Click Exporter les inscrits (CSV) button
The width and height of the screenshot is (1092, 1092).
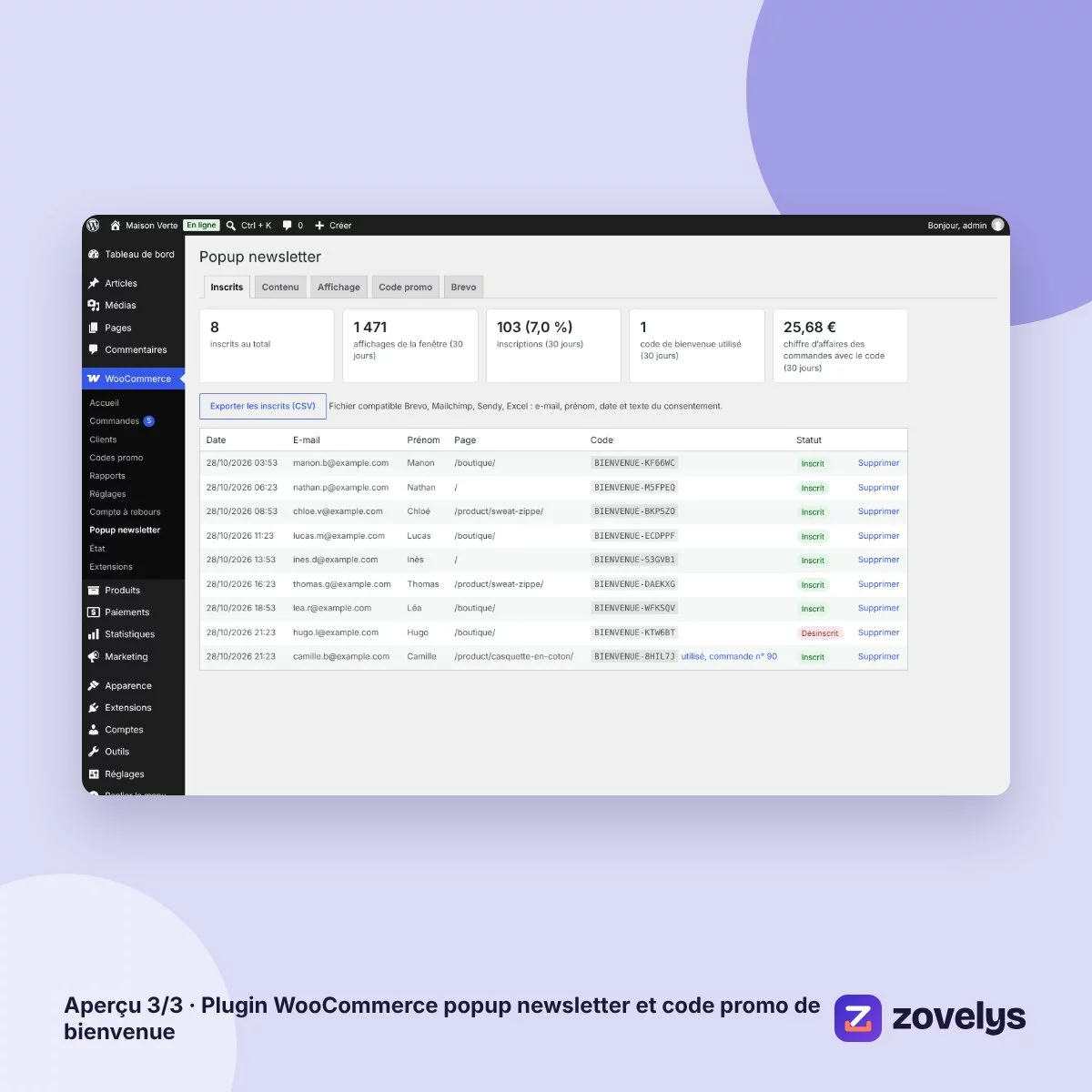point(263,406)
